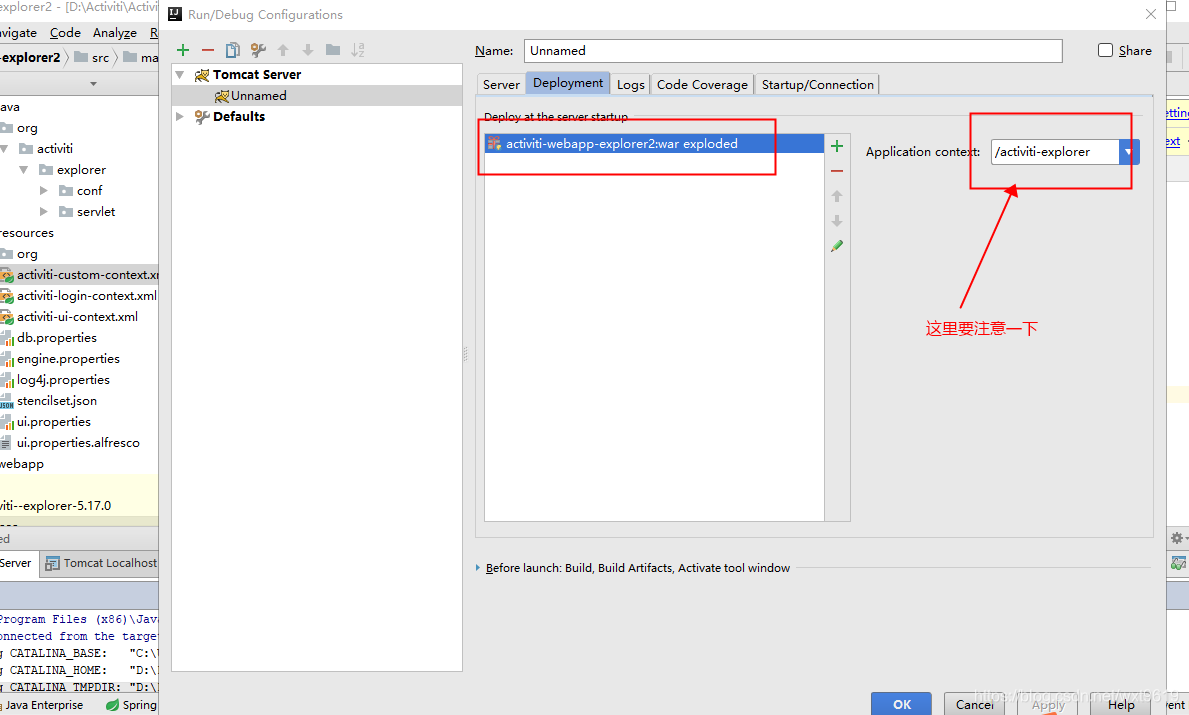Open the Help button
This screenshot has width=1189, height=715.
tap(1121, 704)
